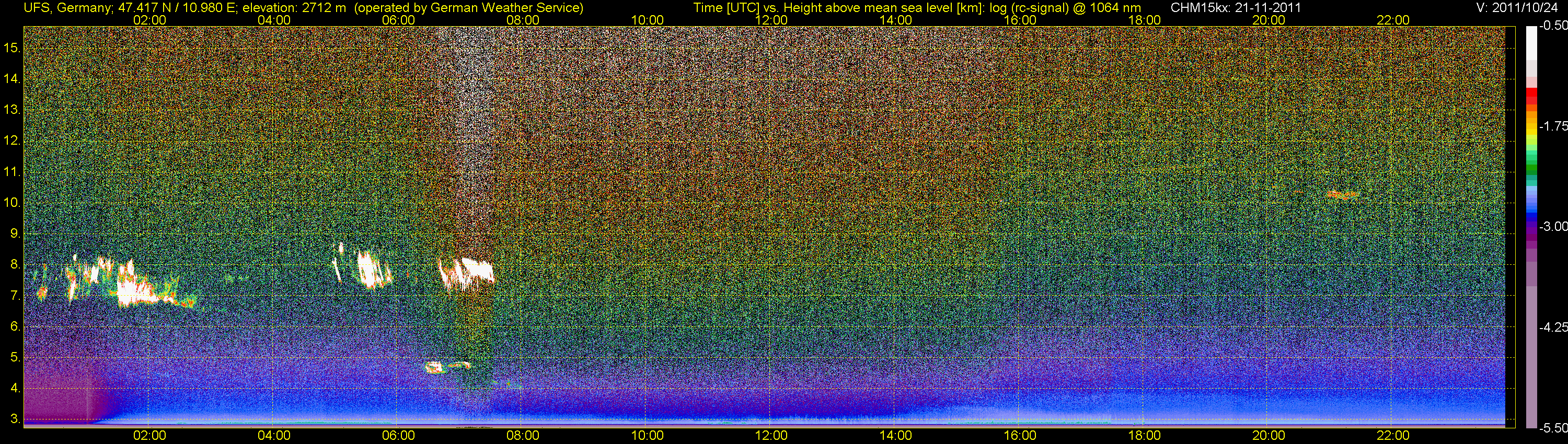Select 06:00 on the top time axis

click(399, 20)
